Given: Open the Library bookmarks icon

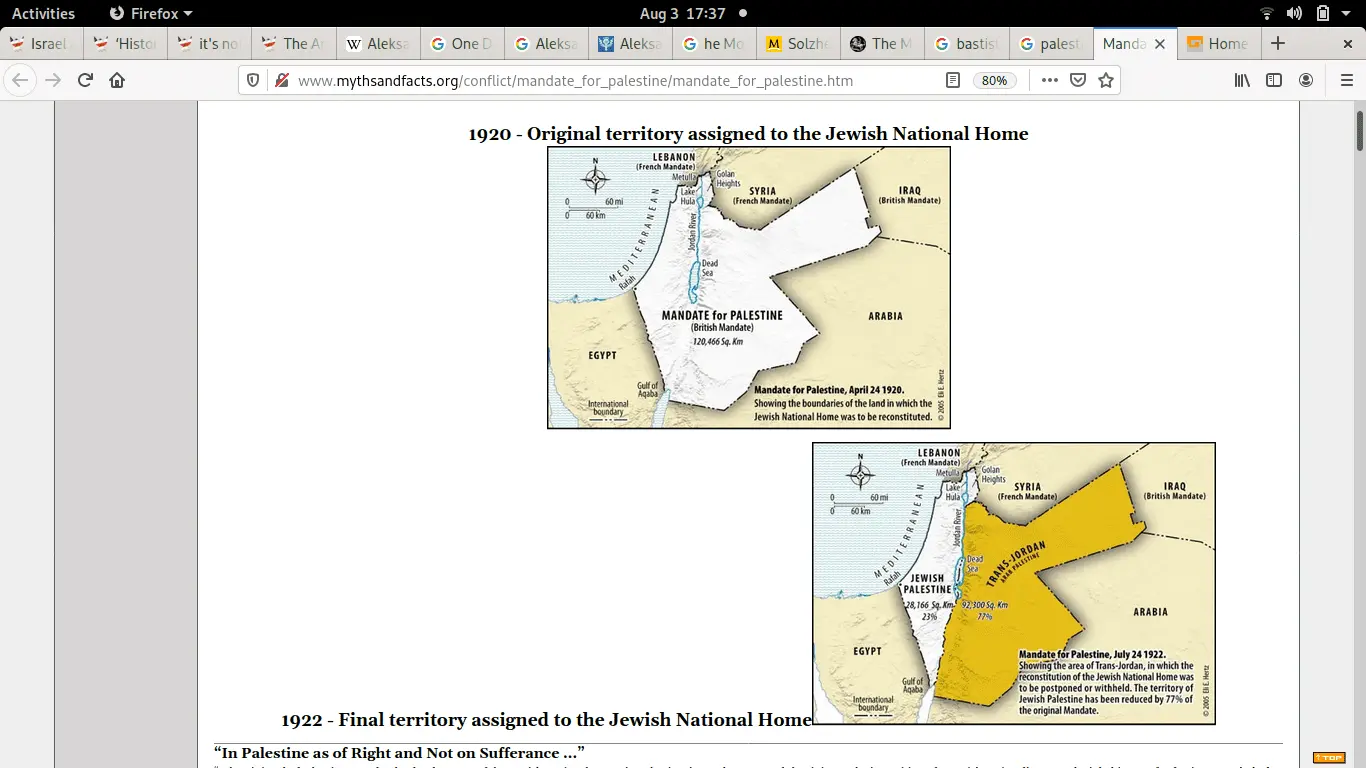Looking at the screenshot, I should [1242, 80].
